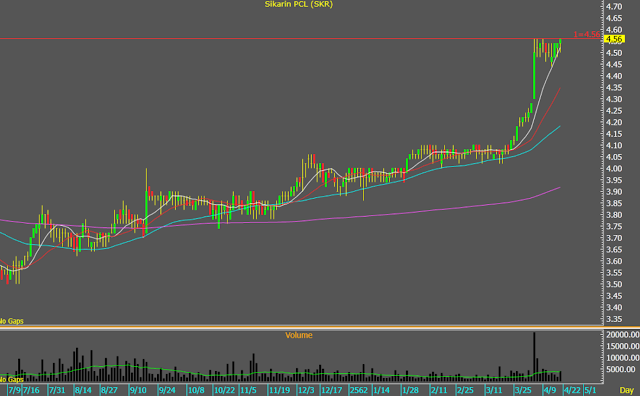
Task: Select the 10/22 date label
Action: (x=224, y=390)
